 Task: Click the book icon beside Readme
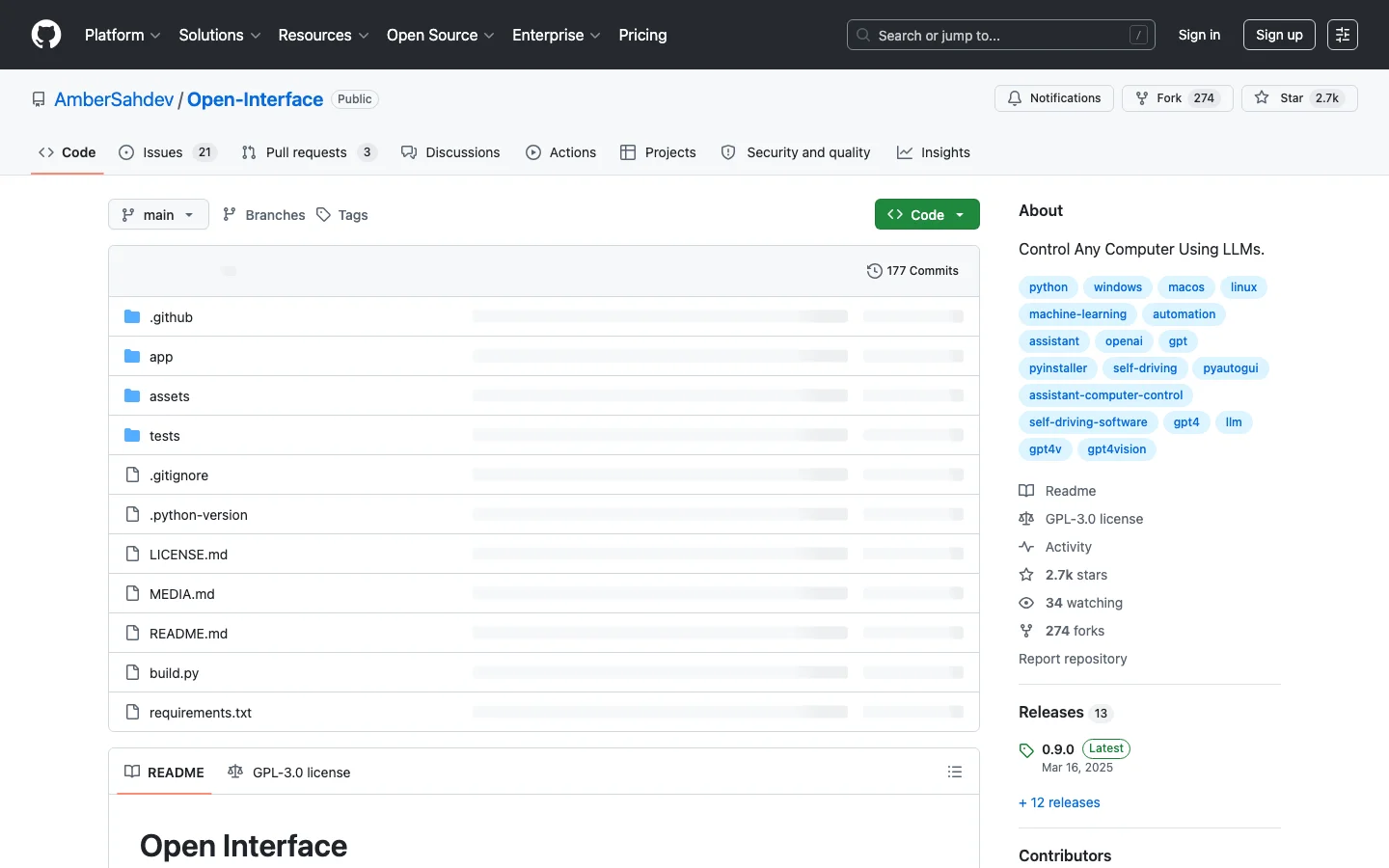coord(1026,491)
